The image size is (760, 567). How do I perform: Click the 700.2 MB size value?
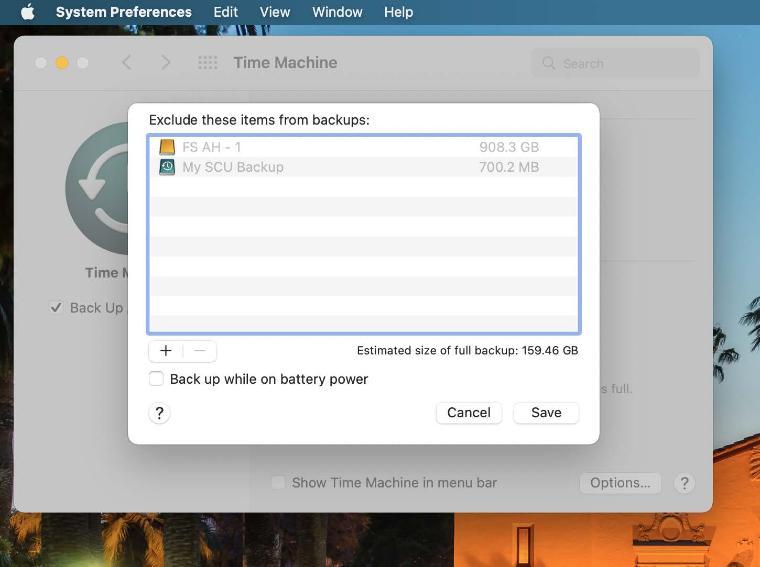point(509,167)
